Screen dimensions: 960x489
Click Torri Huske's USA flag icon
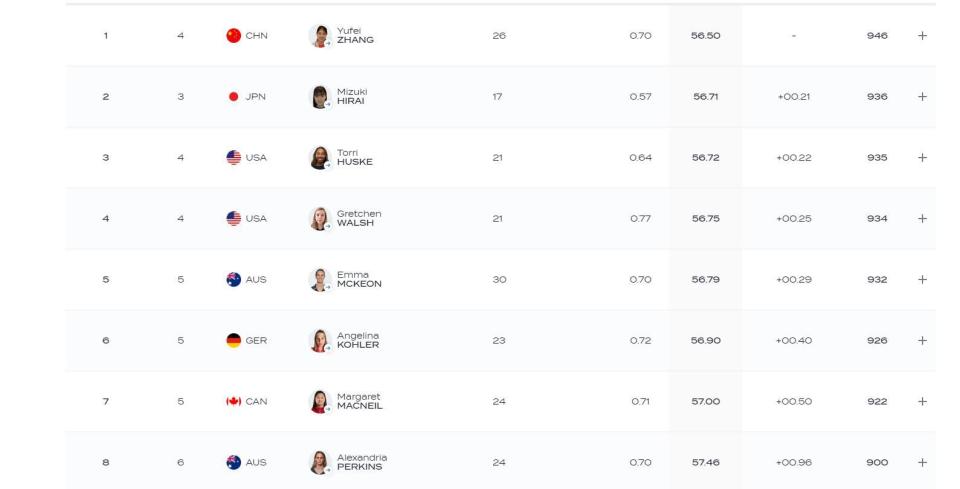[x=233, y=157]
